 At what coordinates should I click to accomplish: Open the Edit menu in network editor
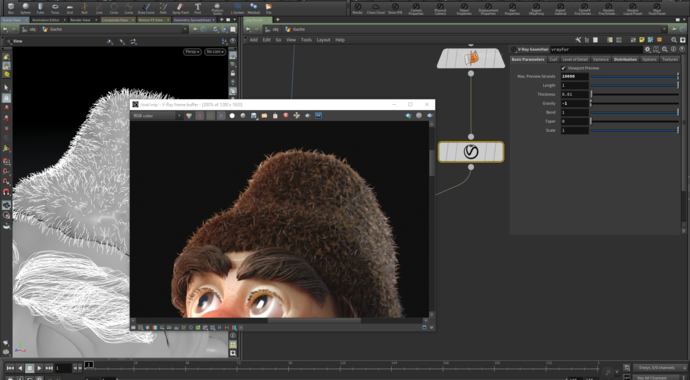click(267, 40)
